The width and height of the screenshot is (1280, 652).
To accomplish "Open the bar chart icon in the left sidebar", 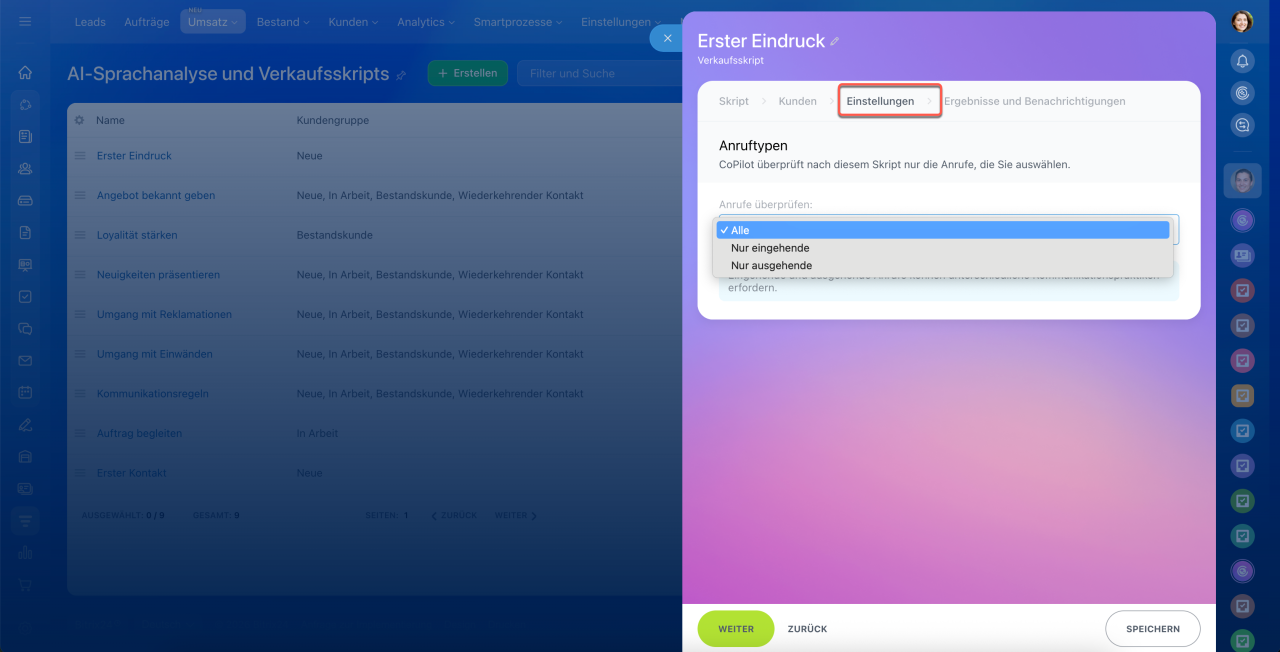I will [25, 553].
